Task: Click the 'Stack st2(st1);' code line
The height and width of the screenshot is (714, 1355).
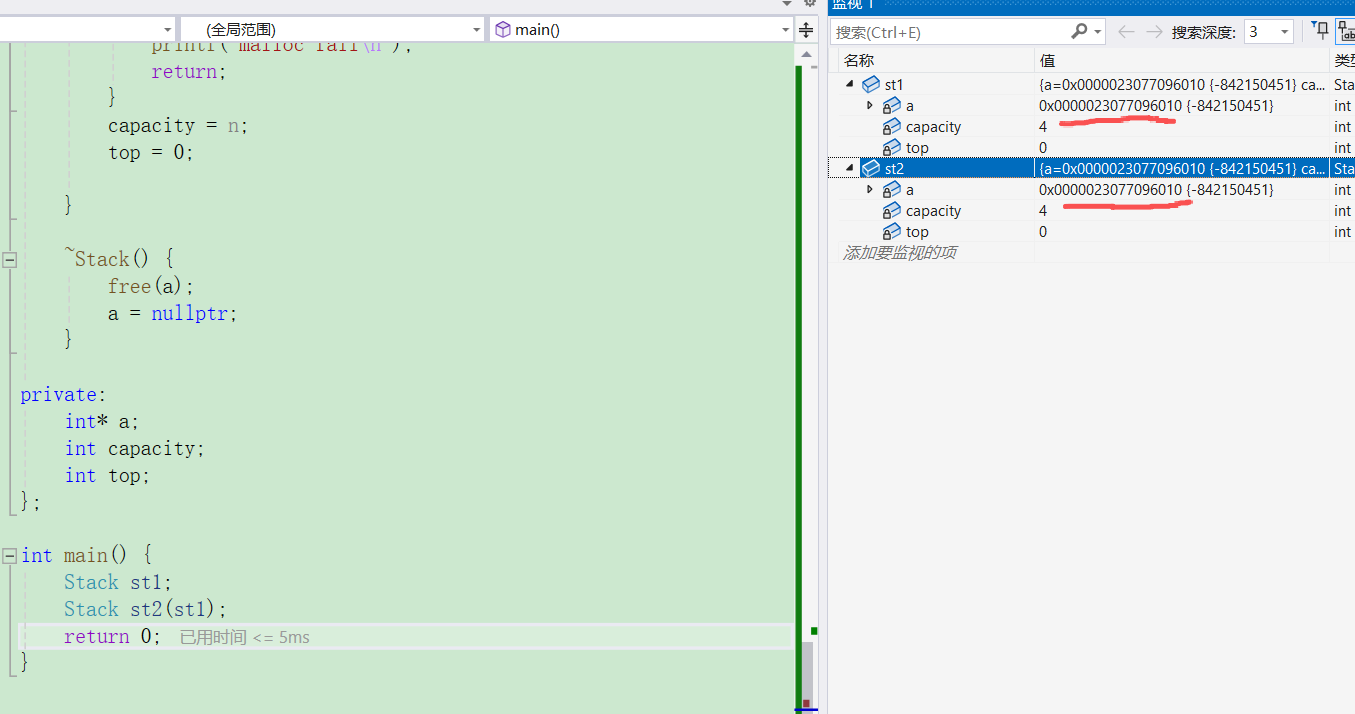Action: coord(146,610)
